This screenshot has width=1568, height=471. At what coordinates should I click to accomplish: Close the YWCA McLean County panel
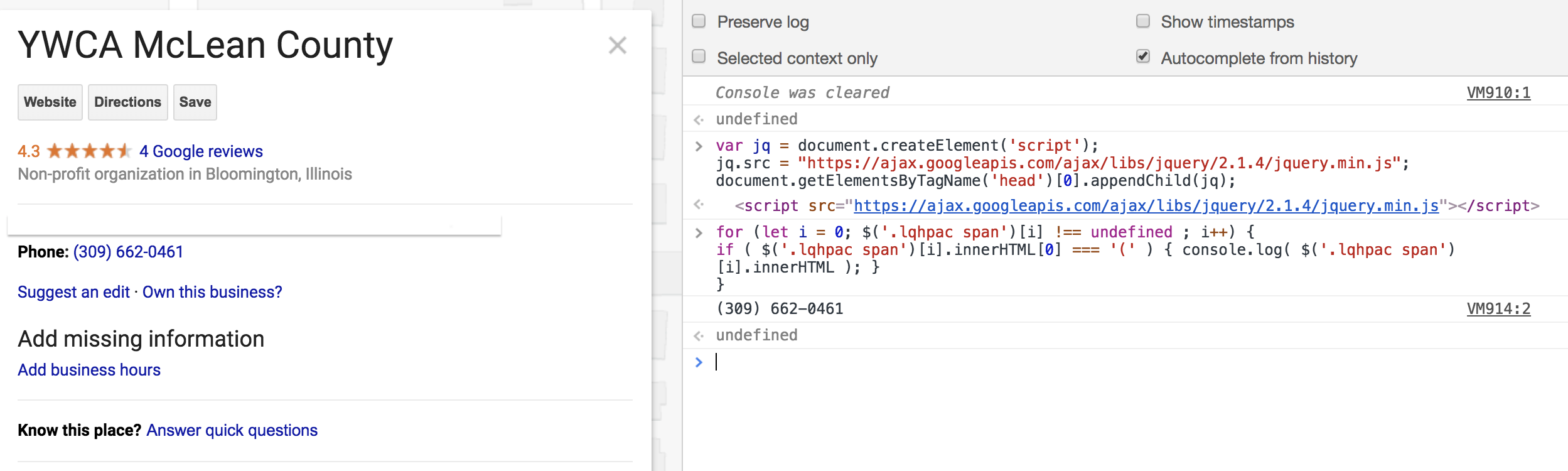[x=618, y=45]
